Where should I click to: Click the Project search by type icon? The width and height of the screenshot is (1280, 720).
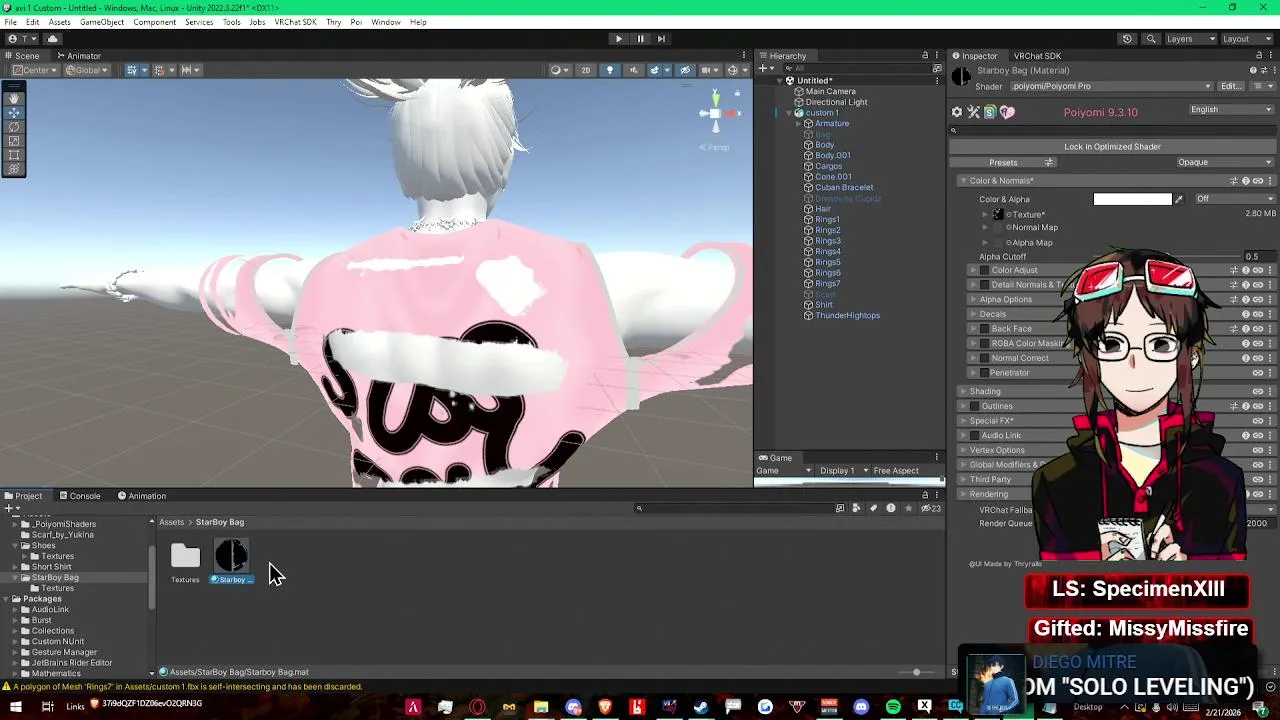point(856,508)
